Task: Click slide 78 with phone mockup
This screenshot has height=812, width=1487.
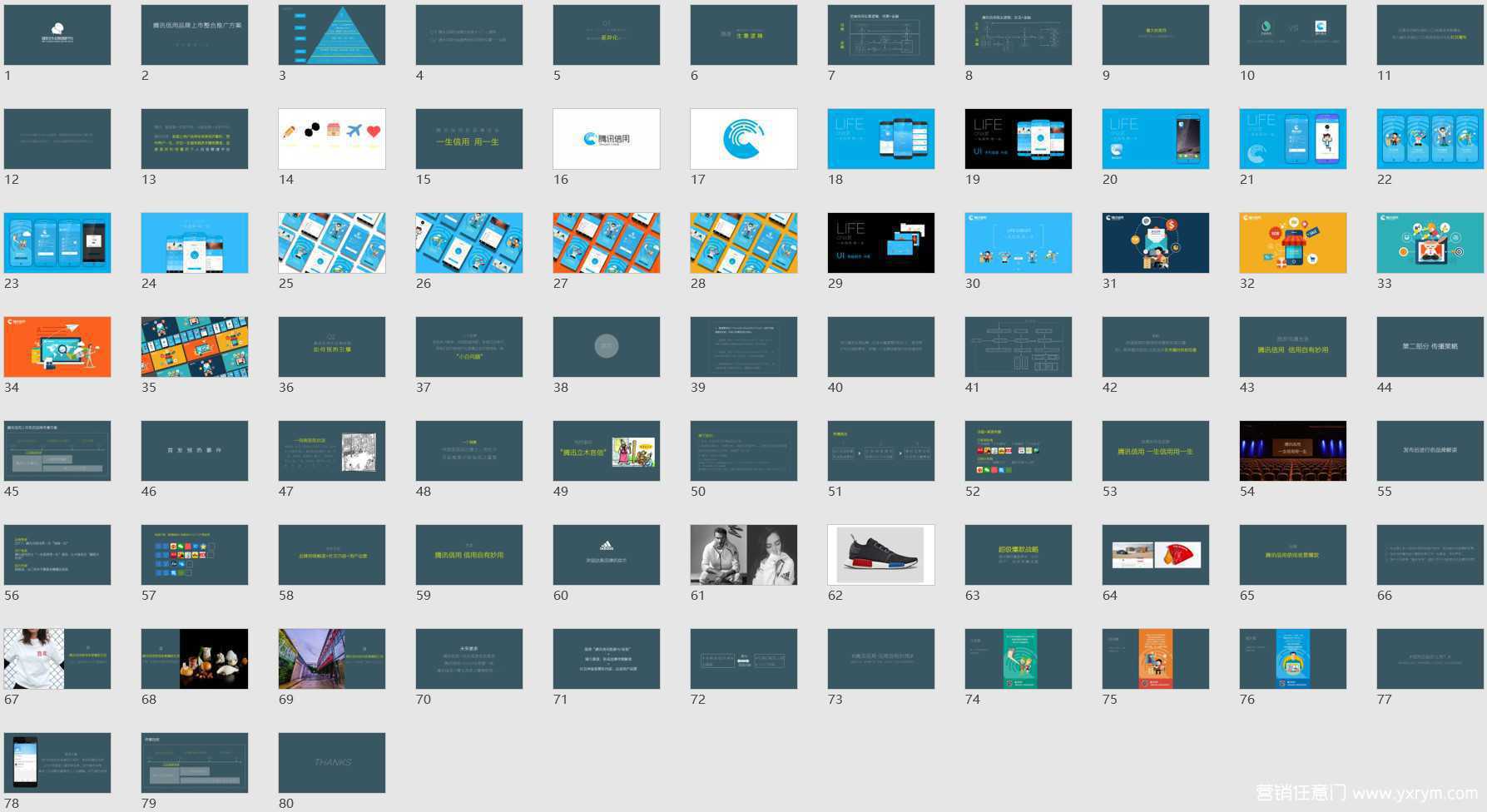Action: (x=57, y=763)
